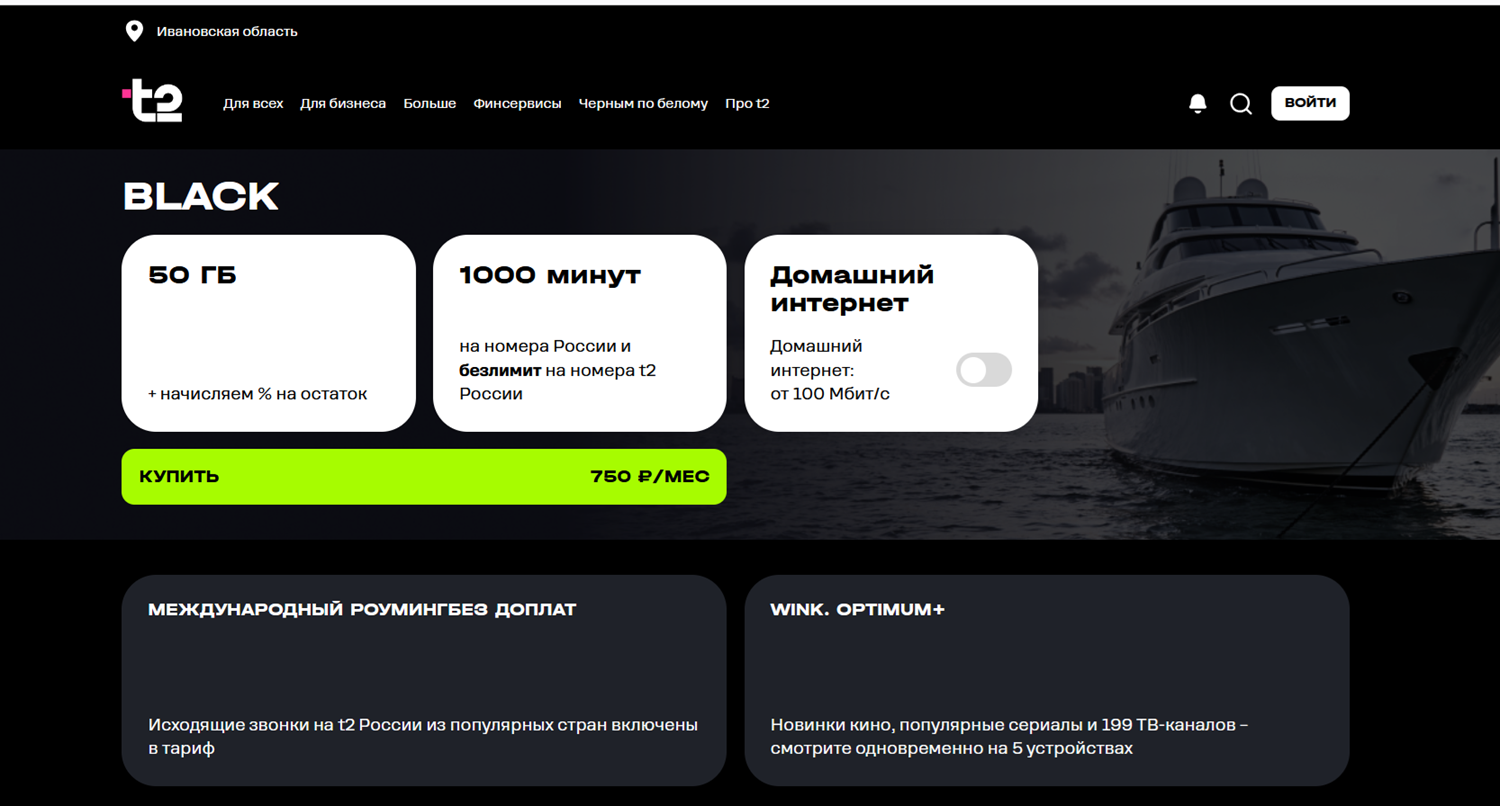The width and height of the screenshot is (1500, 806).
Task: Open the Wink. Optimum+ card
Action: click(1047, 680)
